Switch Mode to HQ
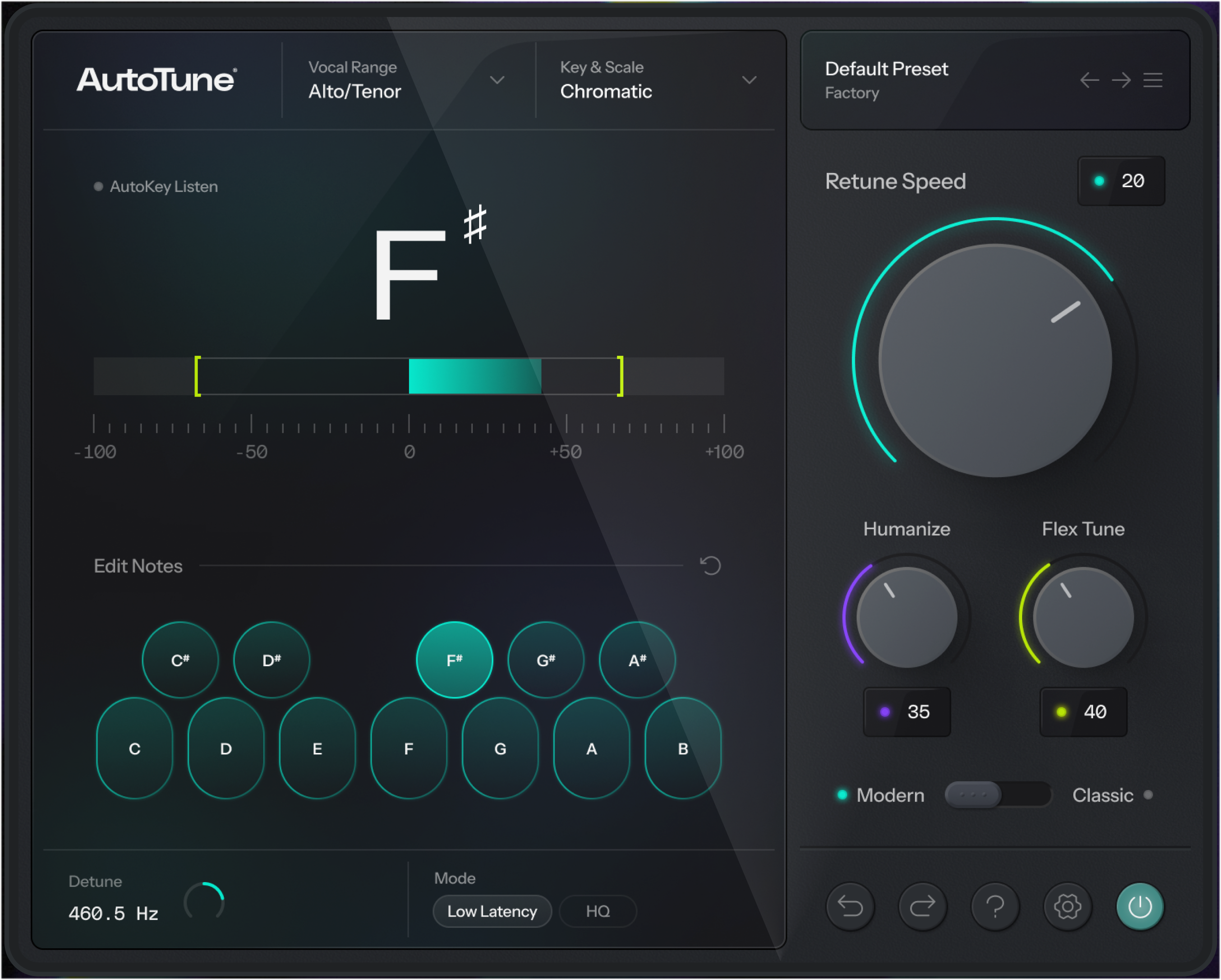Screen dimensions: 1221x980 tap(598, 911)
